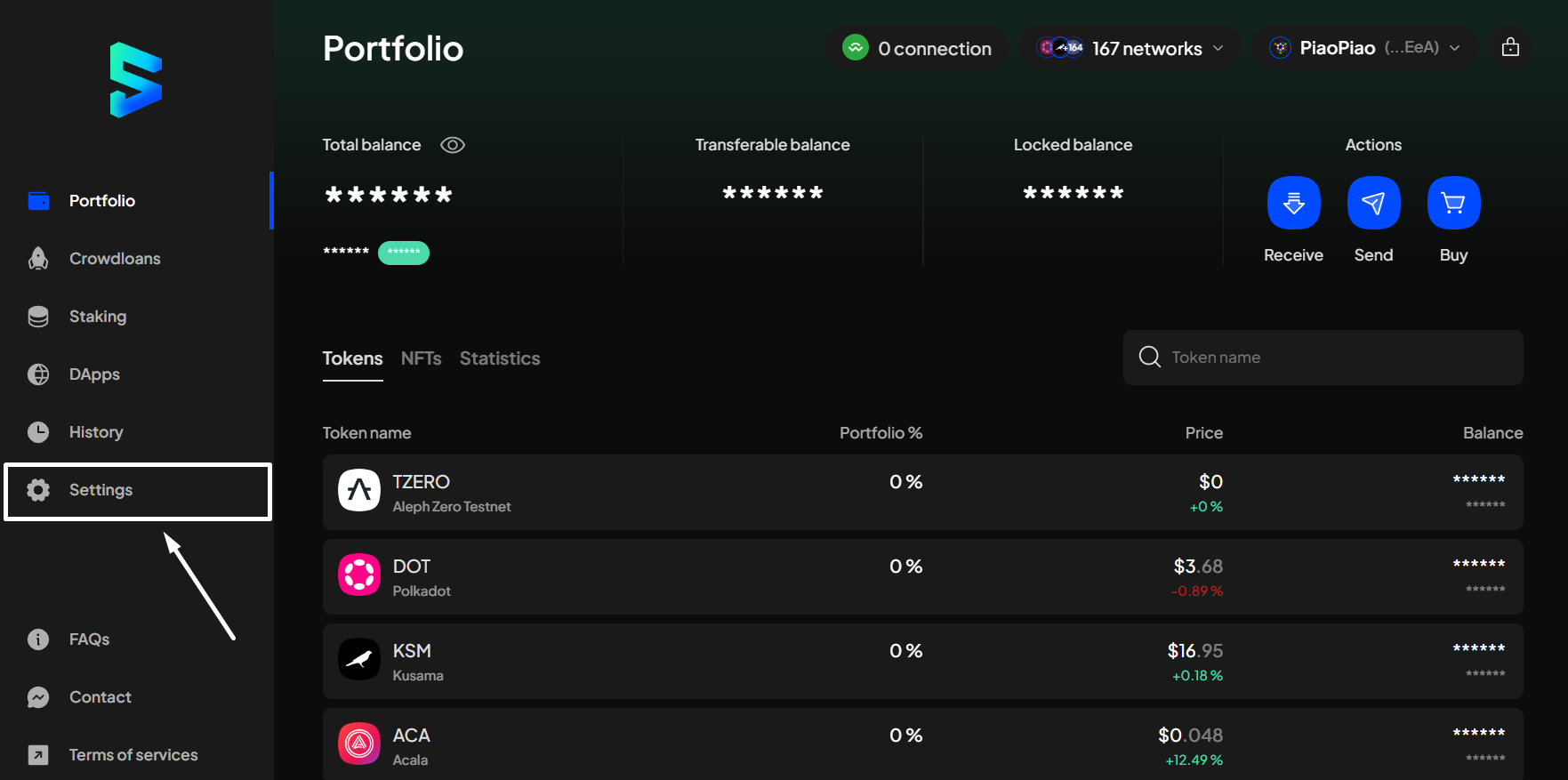Click the Send paper plane icon
The width and height of the screenshot is (1568, 780).
click(1373, 203)
